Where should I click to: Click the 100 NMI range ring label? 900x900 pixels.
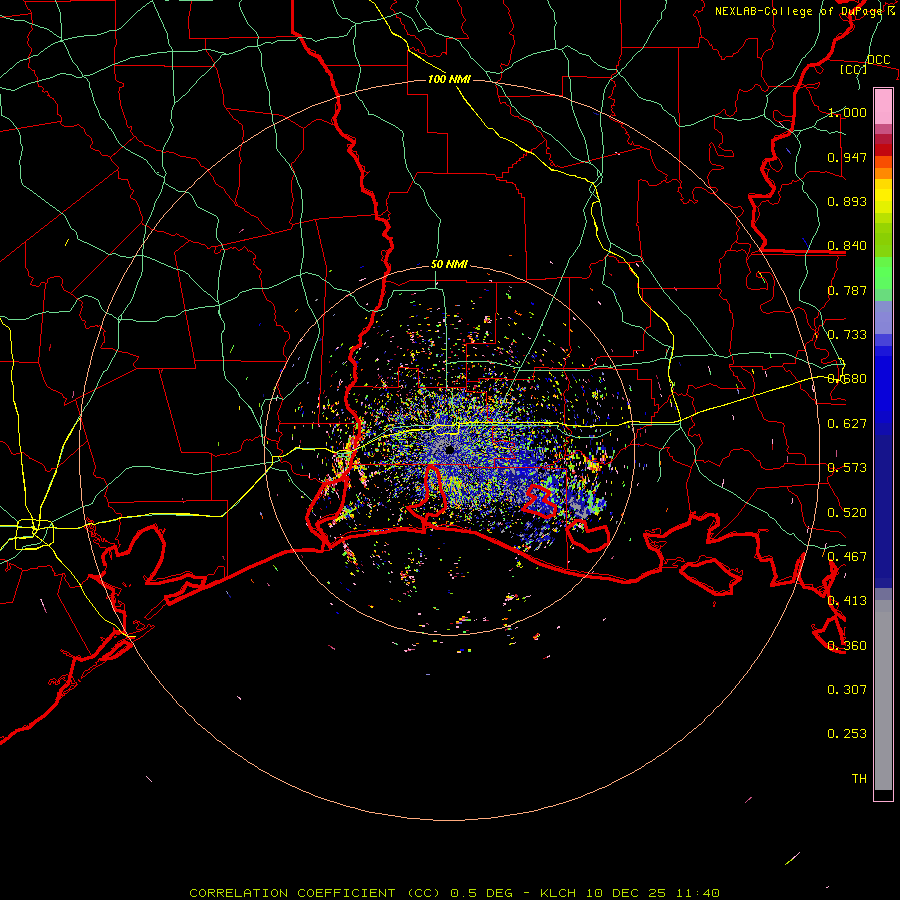449,79
